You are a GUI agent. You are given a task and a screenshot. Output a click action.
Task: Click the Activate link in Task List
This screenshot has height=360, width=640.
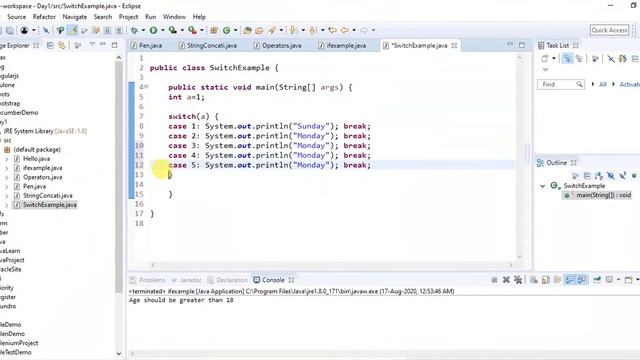click(x=629, y=84)
